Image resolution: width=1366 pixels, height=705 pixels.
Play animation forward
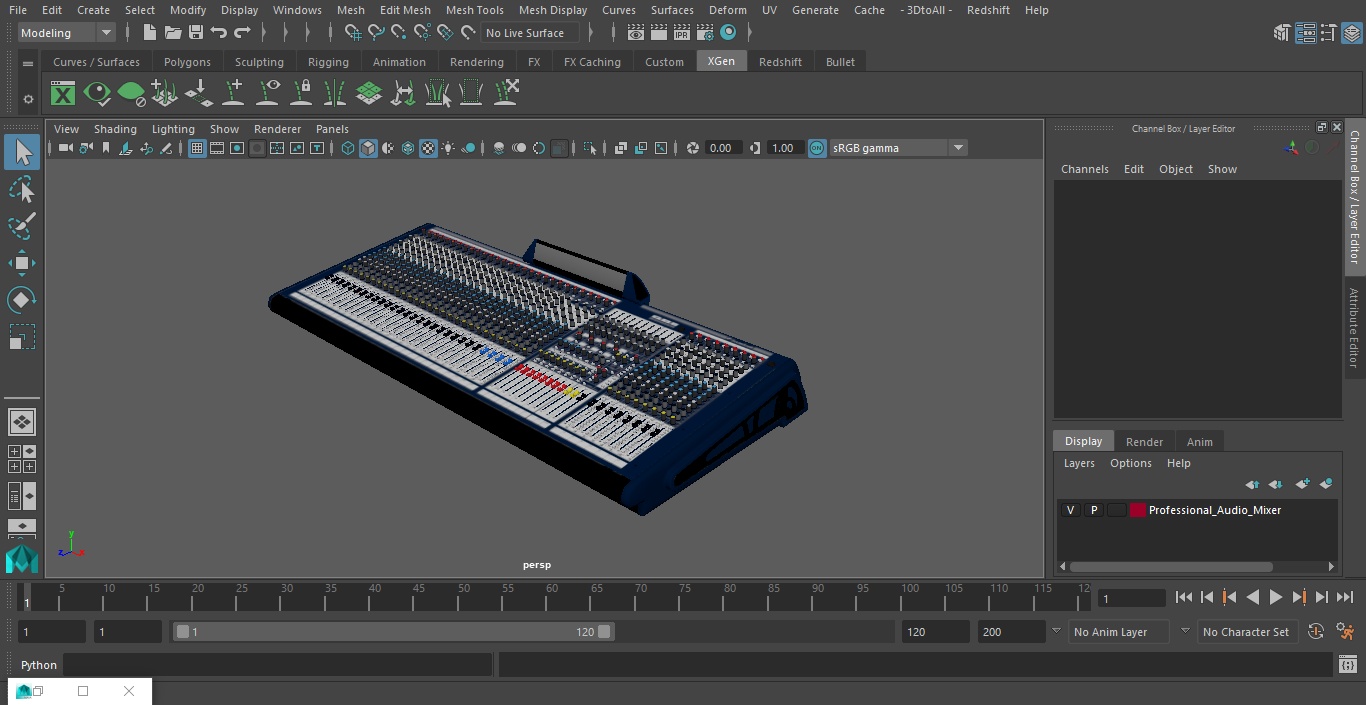[x=1276, y=597]
